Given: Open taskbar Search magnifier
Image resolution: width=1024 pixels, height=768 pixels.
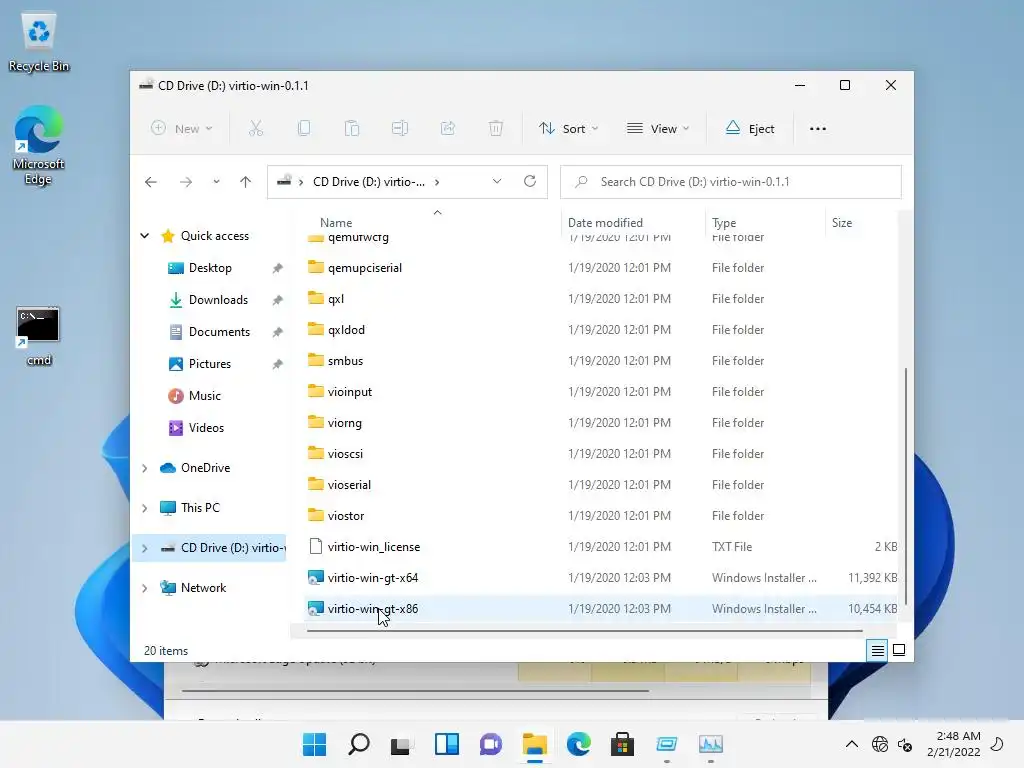Looking at the screenshot, I should coord(359,744).
